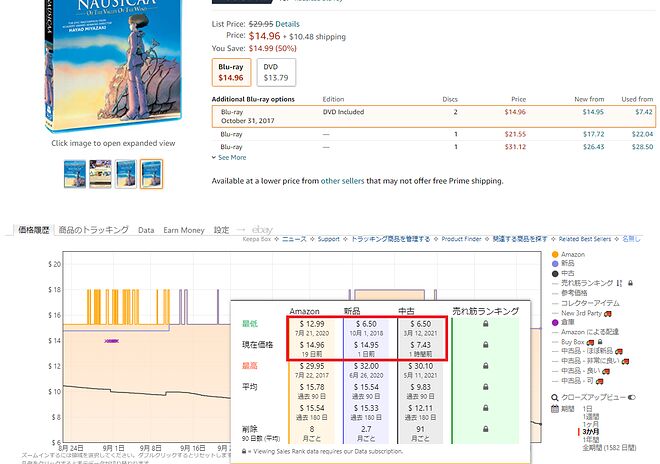Open the Earn Money tab

coord(184,230)
